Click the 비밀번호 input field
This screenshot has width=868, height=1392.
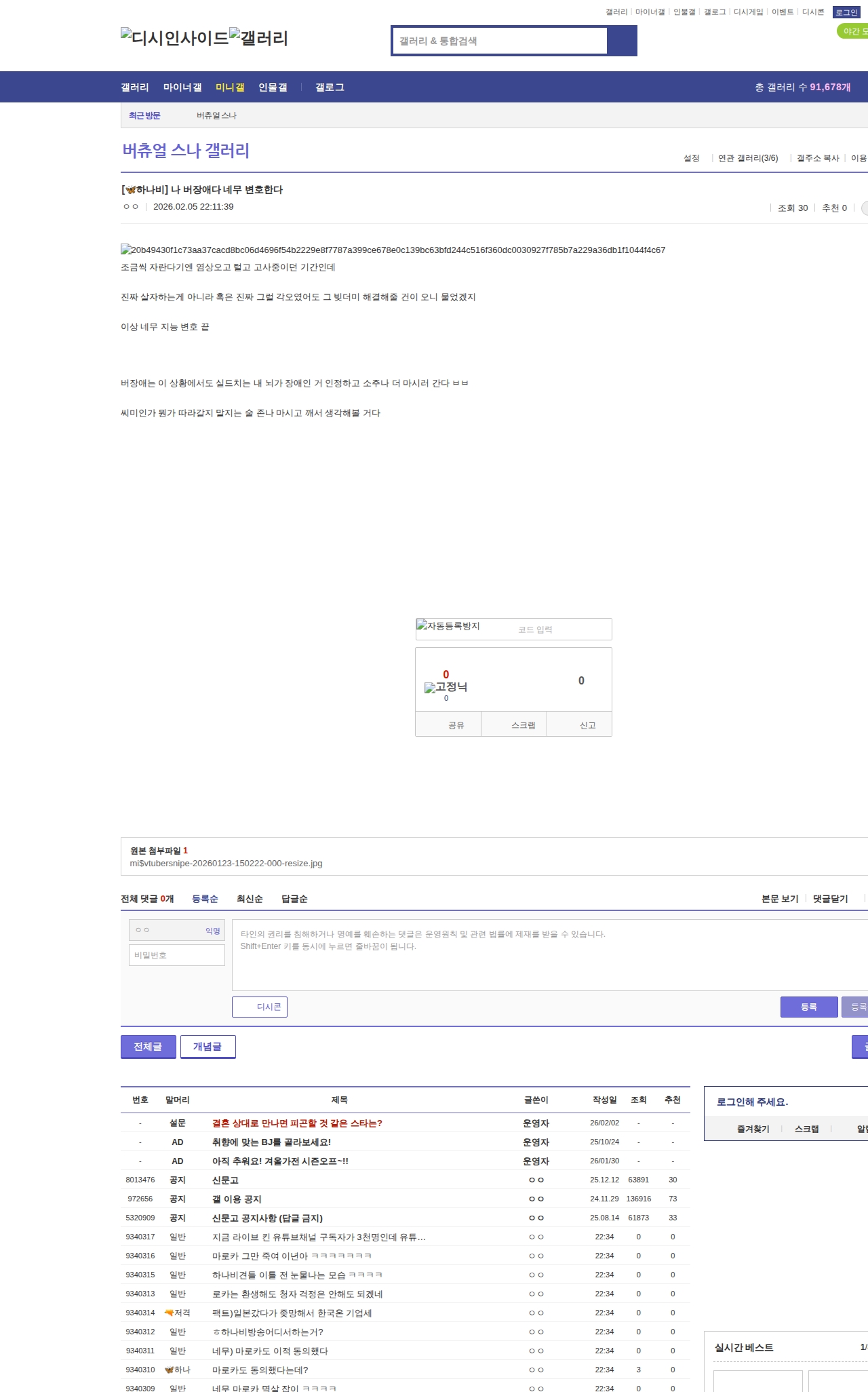click(177, 955)
